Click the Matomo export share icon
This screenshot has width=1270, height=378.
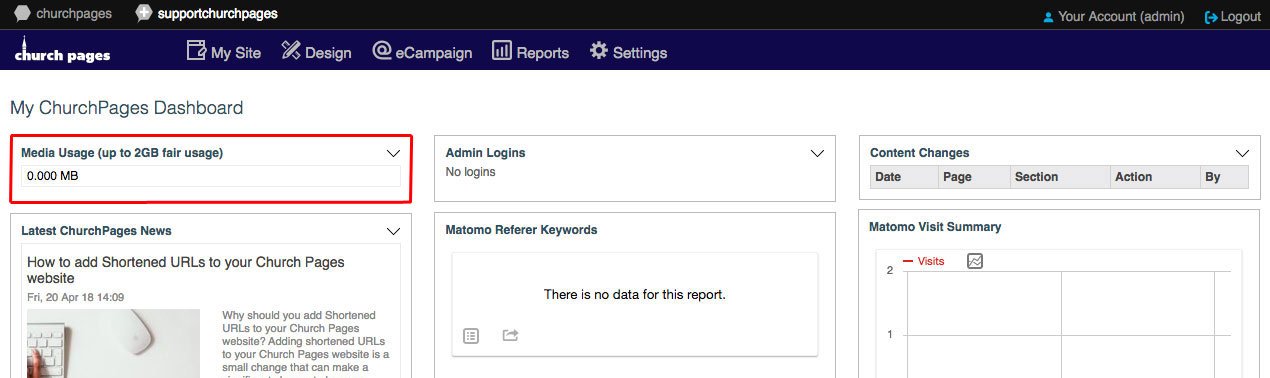pyautogui.click(x=510, y=335)
